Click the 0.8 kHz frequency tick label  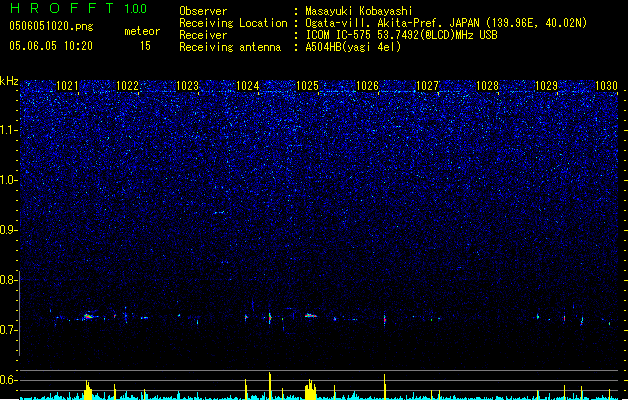(x=8, y=280)
